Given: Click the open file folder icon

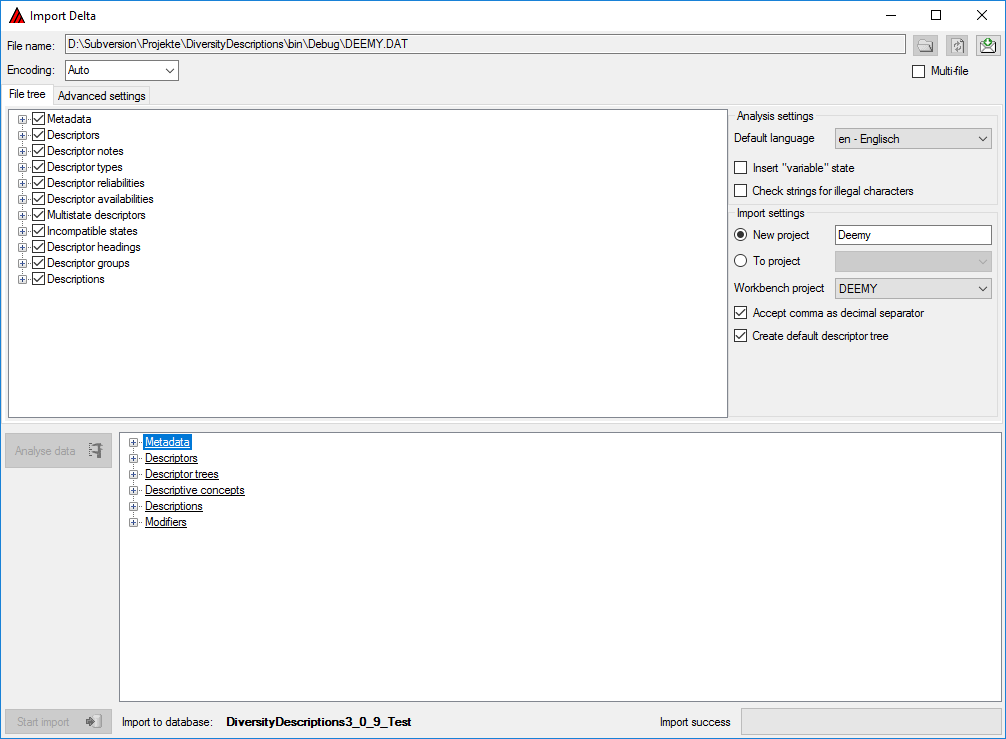Looking at the screenshot, I should click(925, 45).
